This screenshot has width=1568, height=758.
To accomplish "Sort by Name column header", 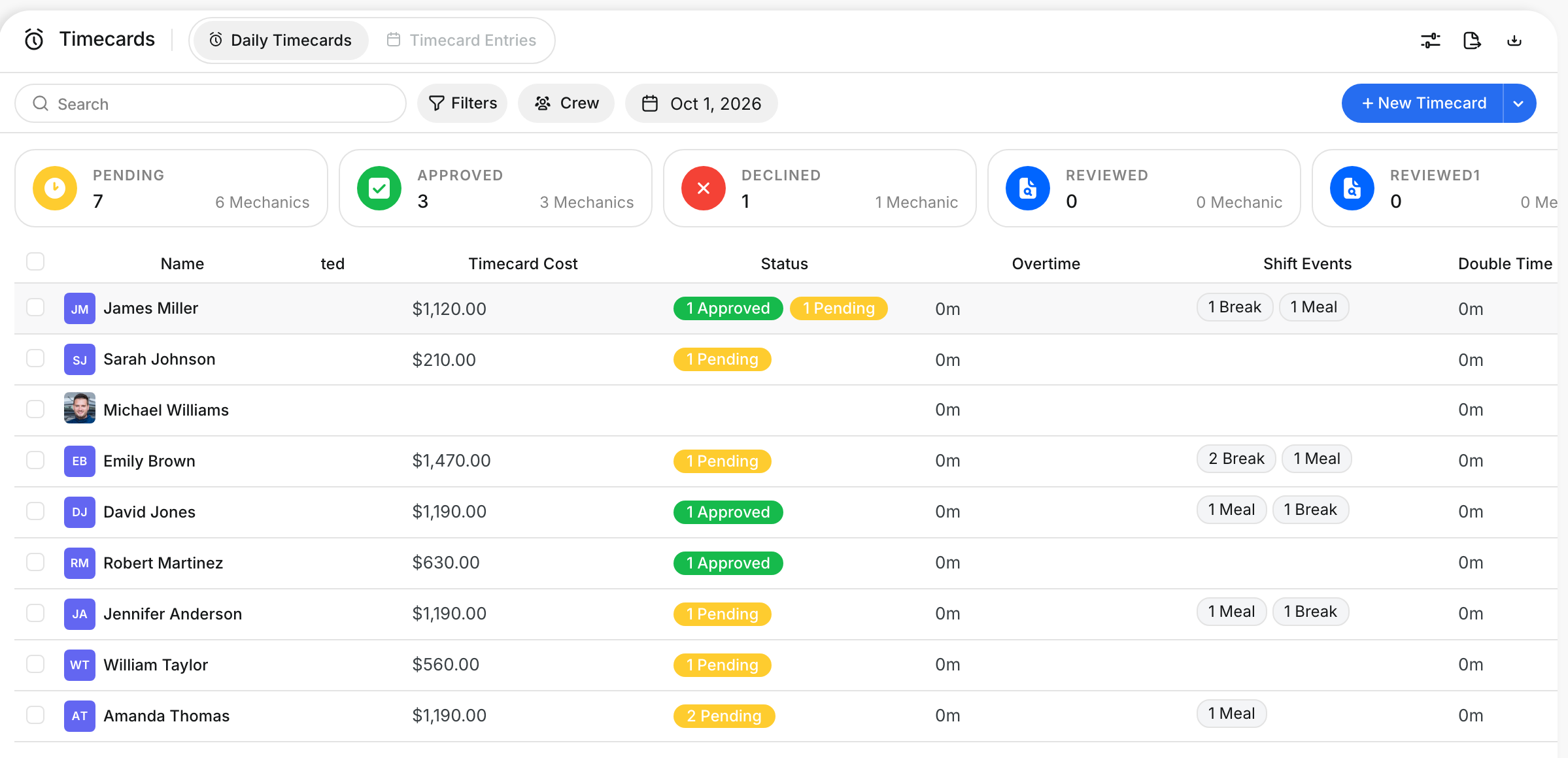I will pyautogui.click(x=182, y=263).
